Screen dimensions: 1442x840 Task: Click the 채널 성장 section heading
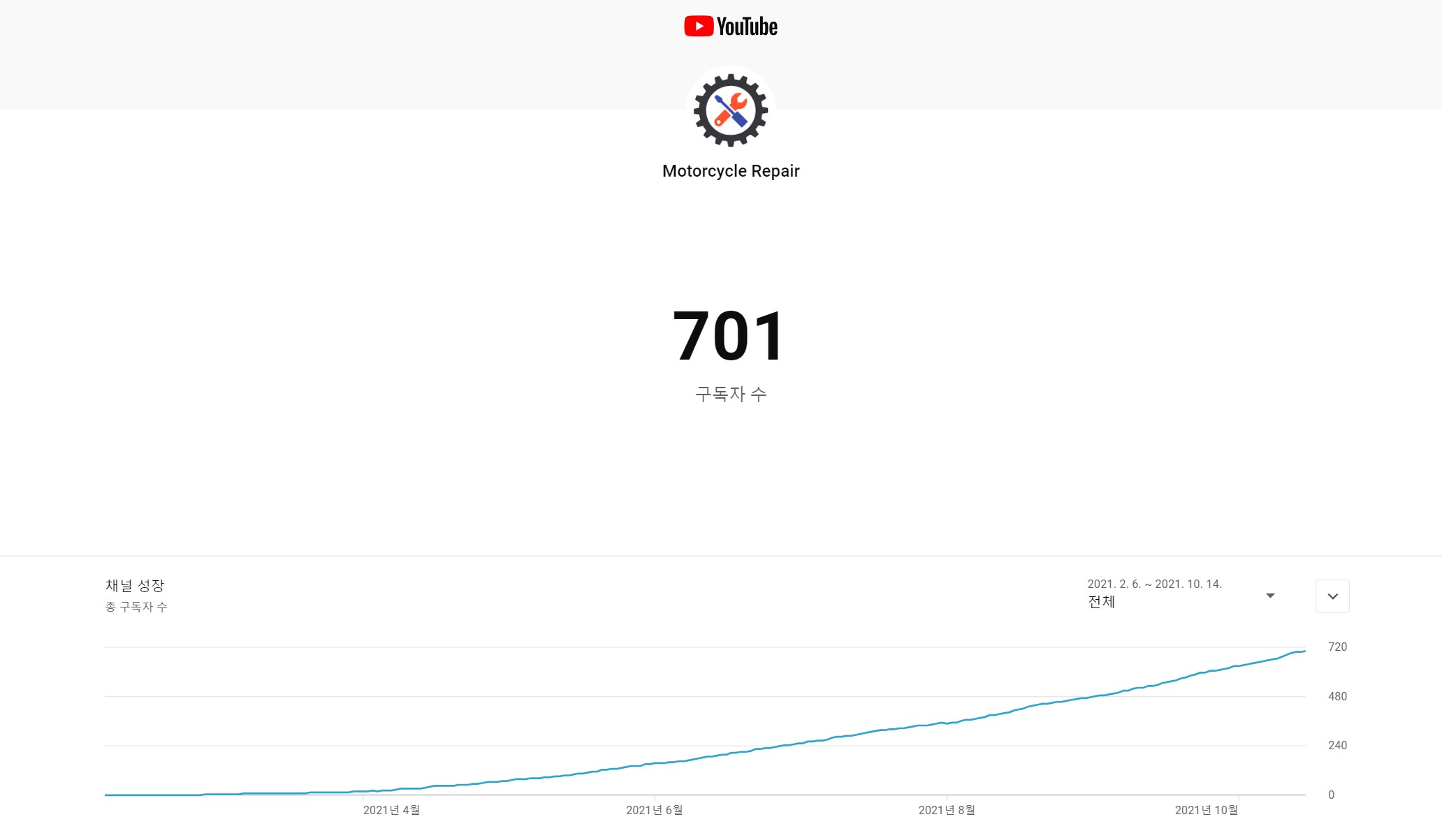[x=135, y=586]
